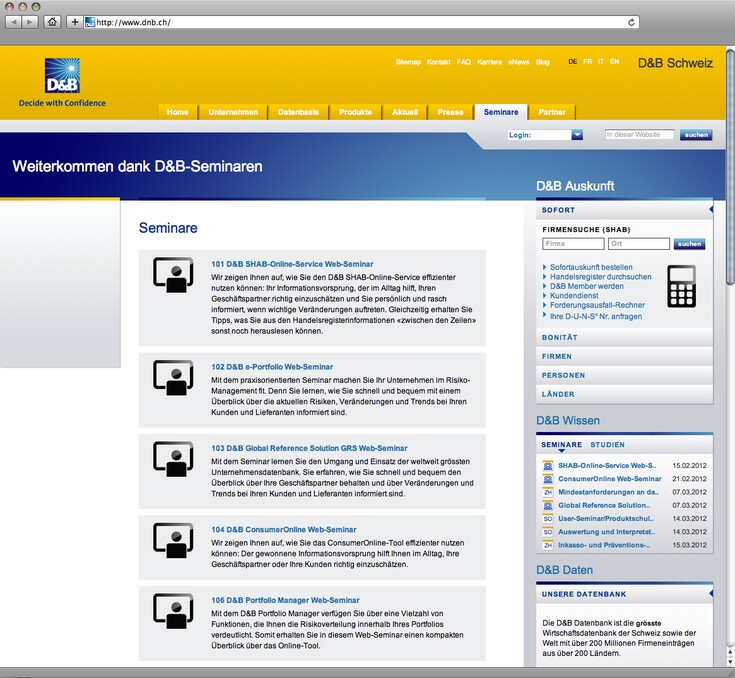Select the DE language option
Image resolution: width=735 pixels, height=678 pixels.
pos(572,61)
